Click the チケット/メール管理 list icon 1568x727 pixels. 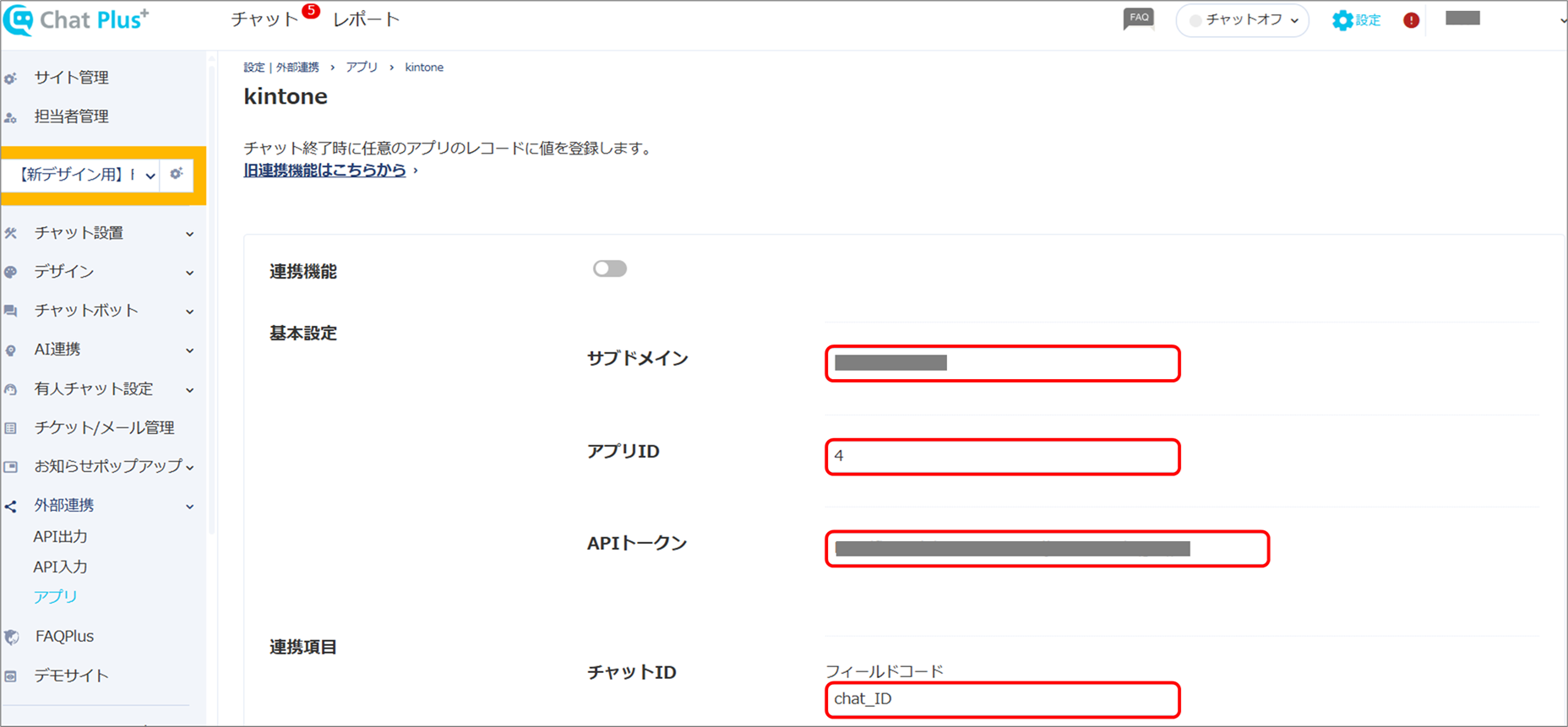click(x=10, y=428)
